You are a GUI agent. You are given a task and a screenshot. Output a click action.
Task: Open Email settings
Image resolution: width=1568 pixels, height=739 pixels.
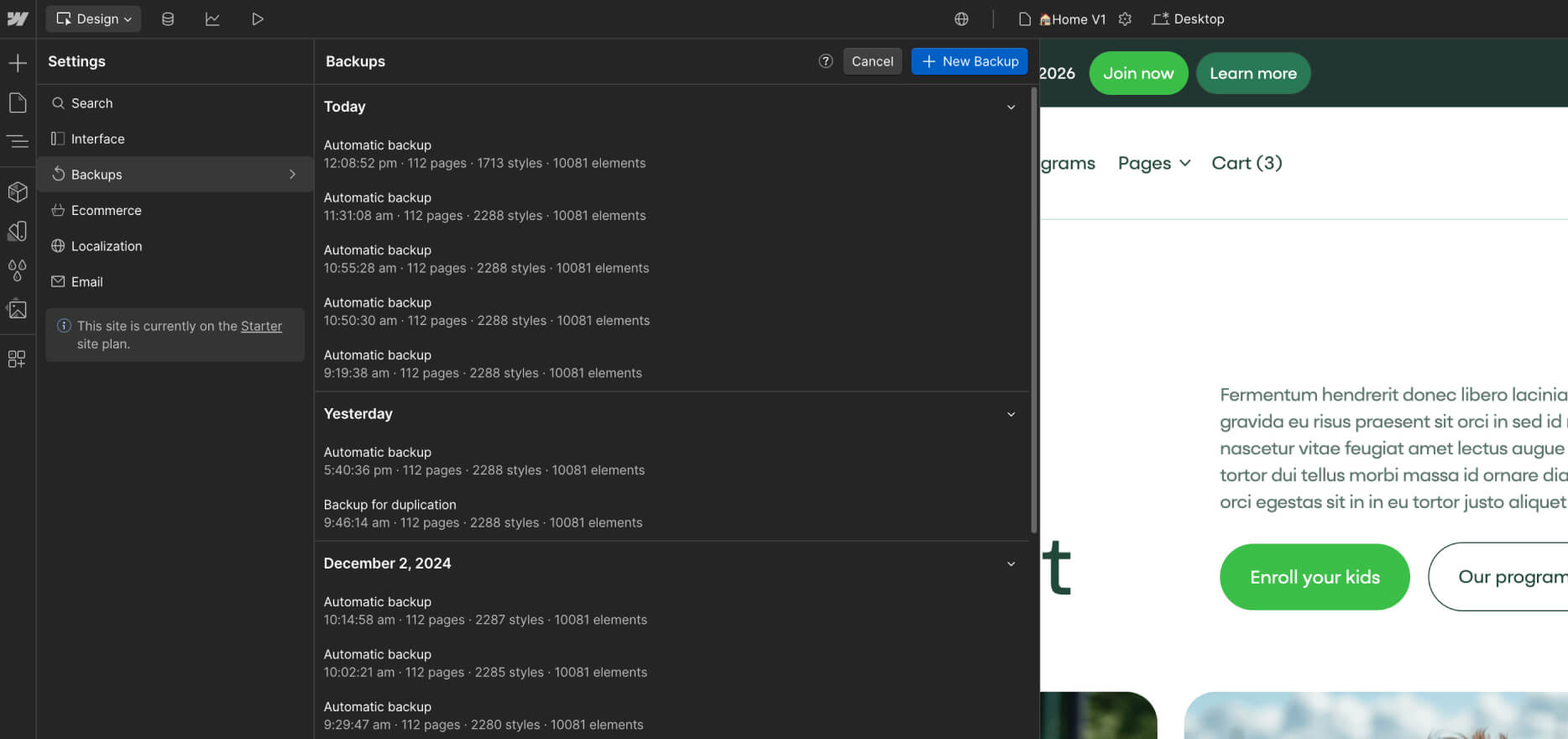[175, 281]
